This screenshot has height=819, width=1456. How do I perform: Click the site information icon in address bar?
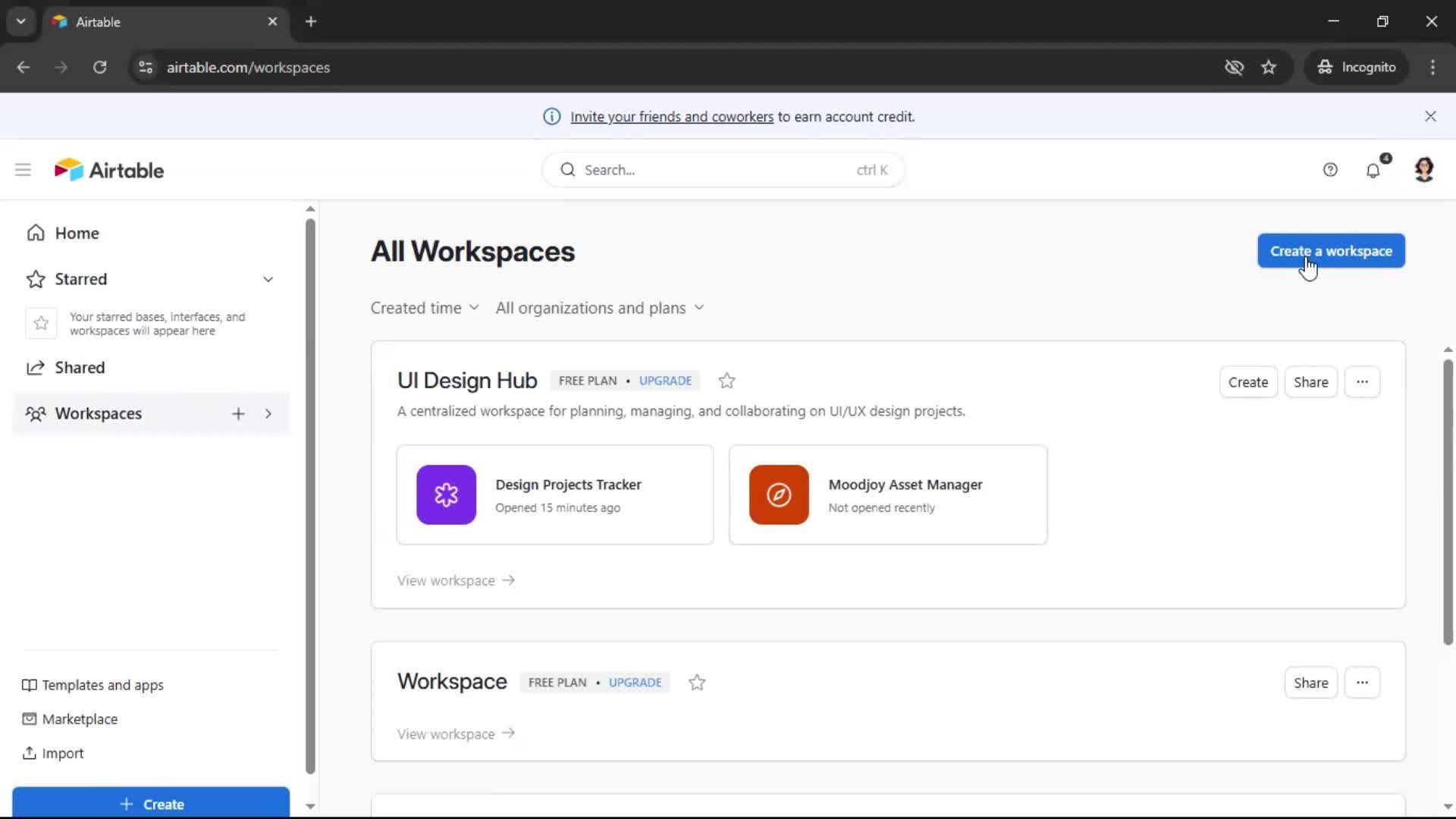pyautogui.click(x=146, y=67)
